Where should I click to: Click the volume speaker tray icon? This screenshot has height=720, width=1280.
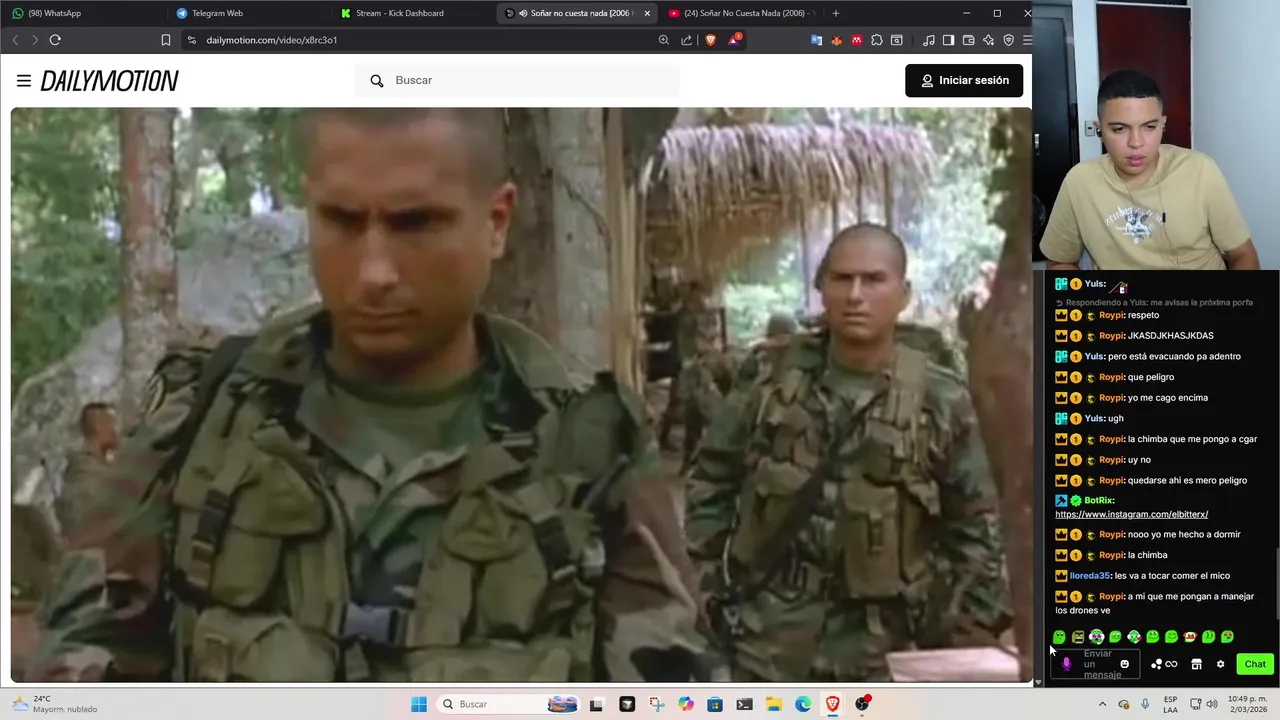[1211, 704]
